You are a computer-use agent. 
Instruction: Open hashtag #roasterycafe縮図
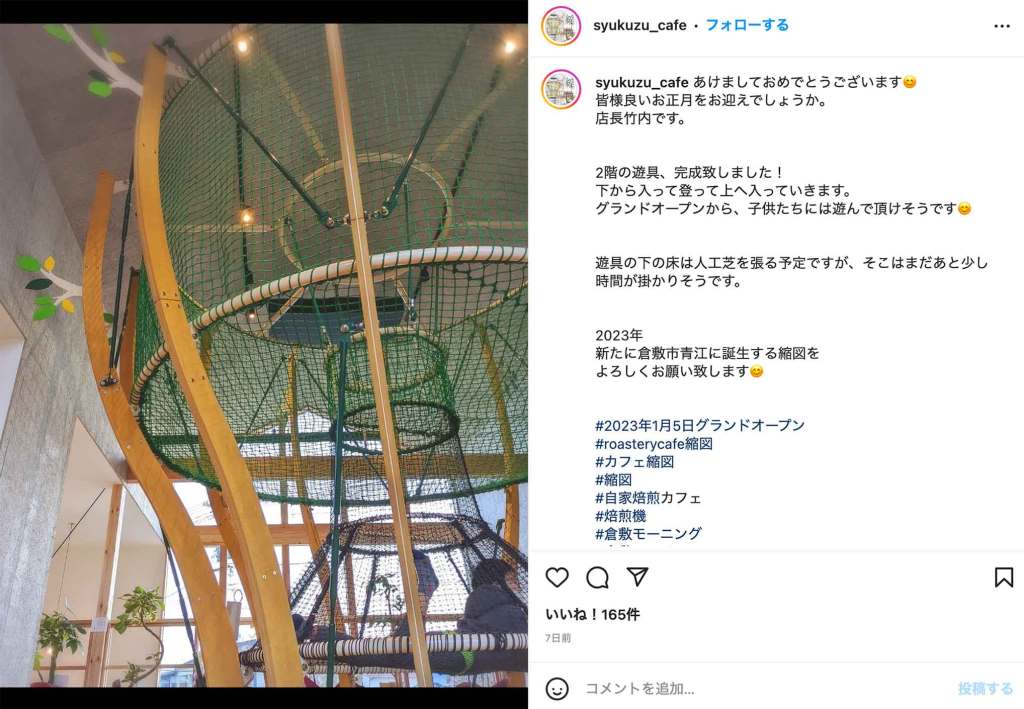click(x=654, y=444)
